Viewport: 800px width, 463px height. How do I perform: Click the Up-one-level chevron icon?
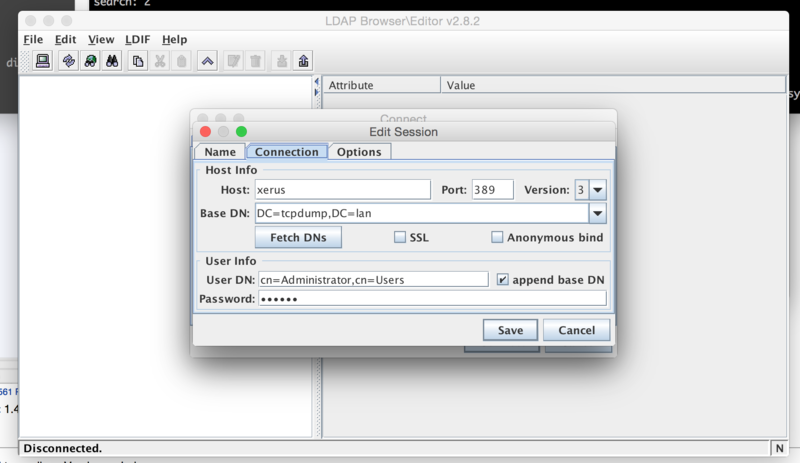207,61
